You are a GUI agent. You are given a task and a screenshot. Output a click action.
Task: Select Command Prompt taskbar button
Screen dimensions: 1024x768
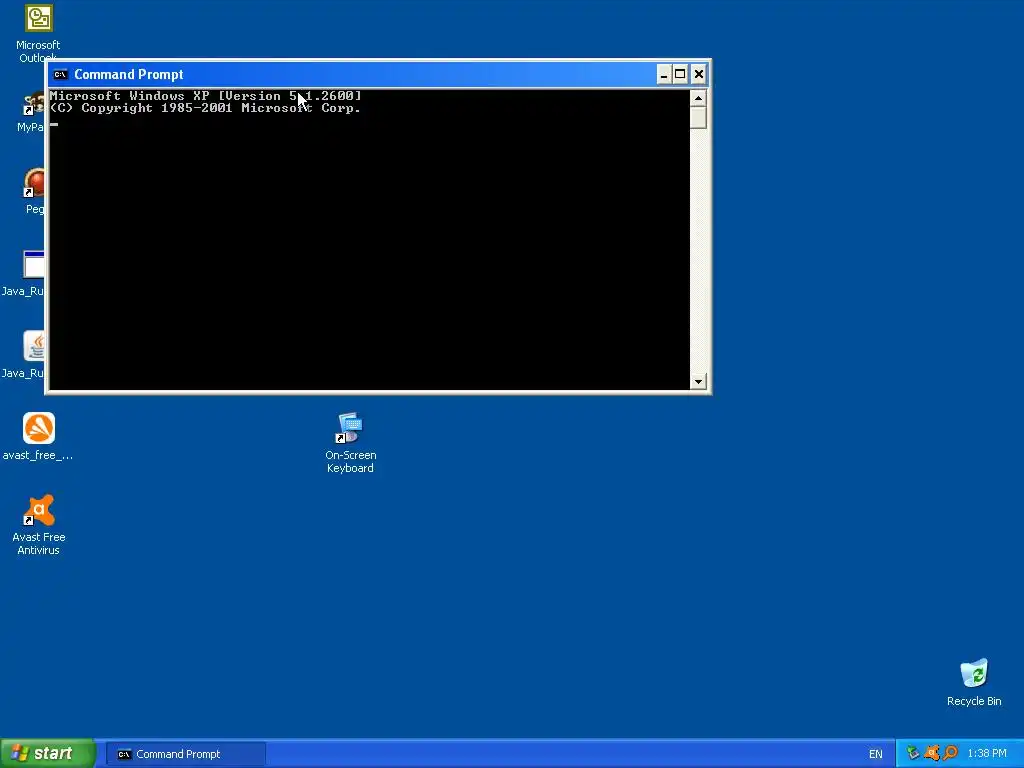click(x=186, y=754)
